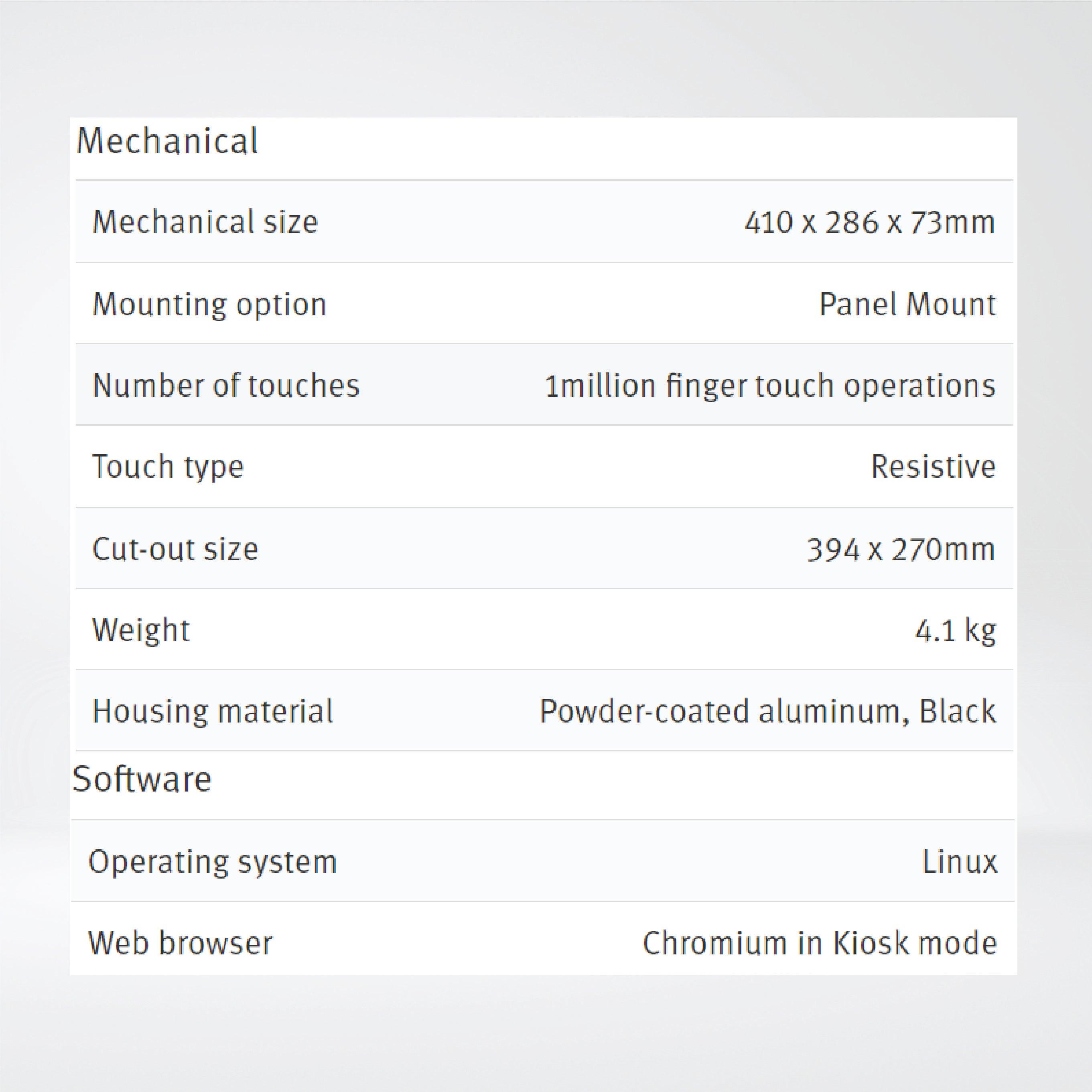This screenshot has height=1092, width=1092.
Task: Select the Mechanical size label
Action: [205, 221]
